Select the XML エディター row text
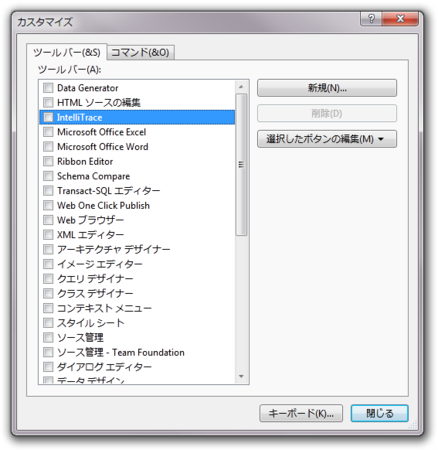 [x=90, y=235]
